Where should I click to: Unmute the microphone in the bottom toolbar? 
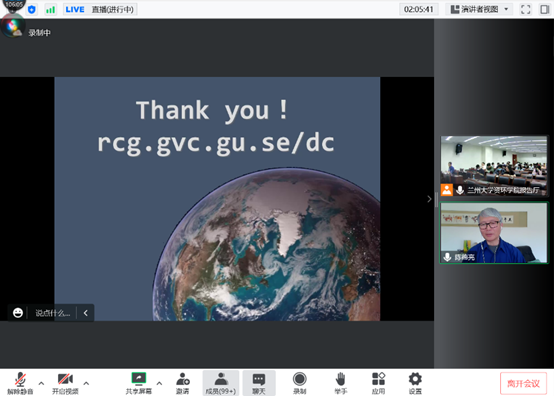pyautogui.click(x=20, y=383)
